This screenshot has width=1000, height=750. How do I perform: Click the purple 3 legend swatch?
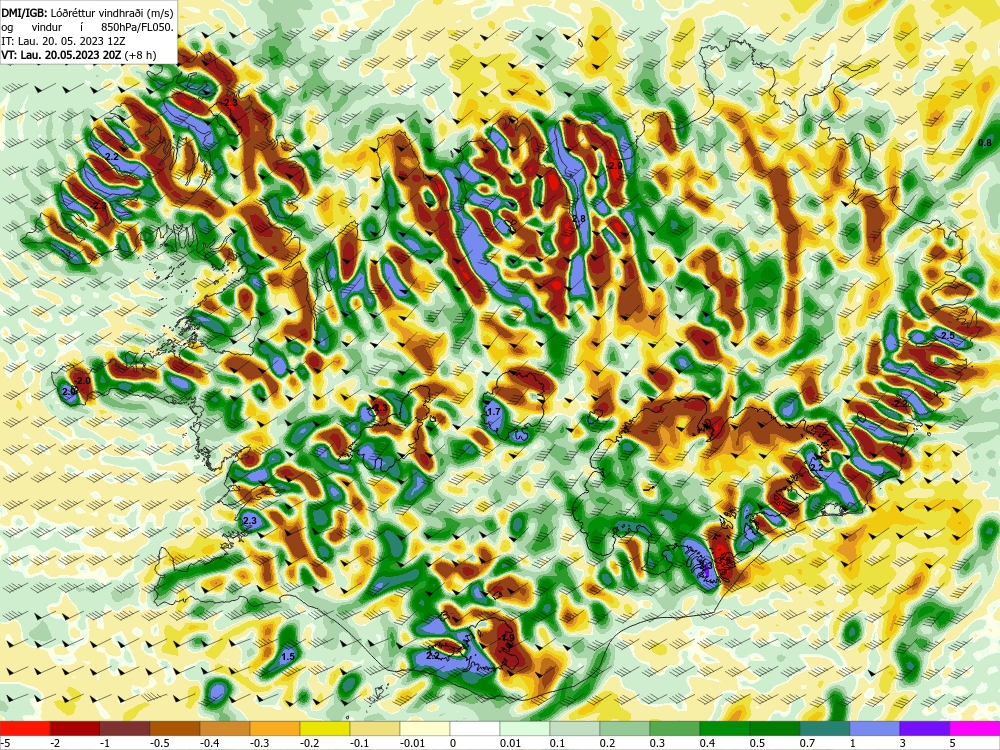coord(925,728)
